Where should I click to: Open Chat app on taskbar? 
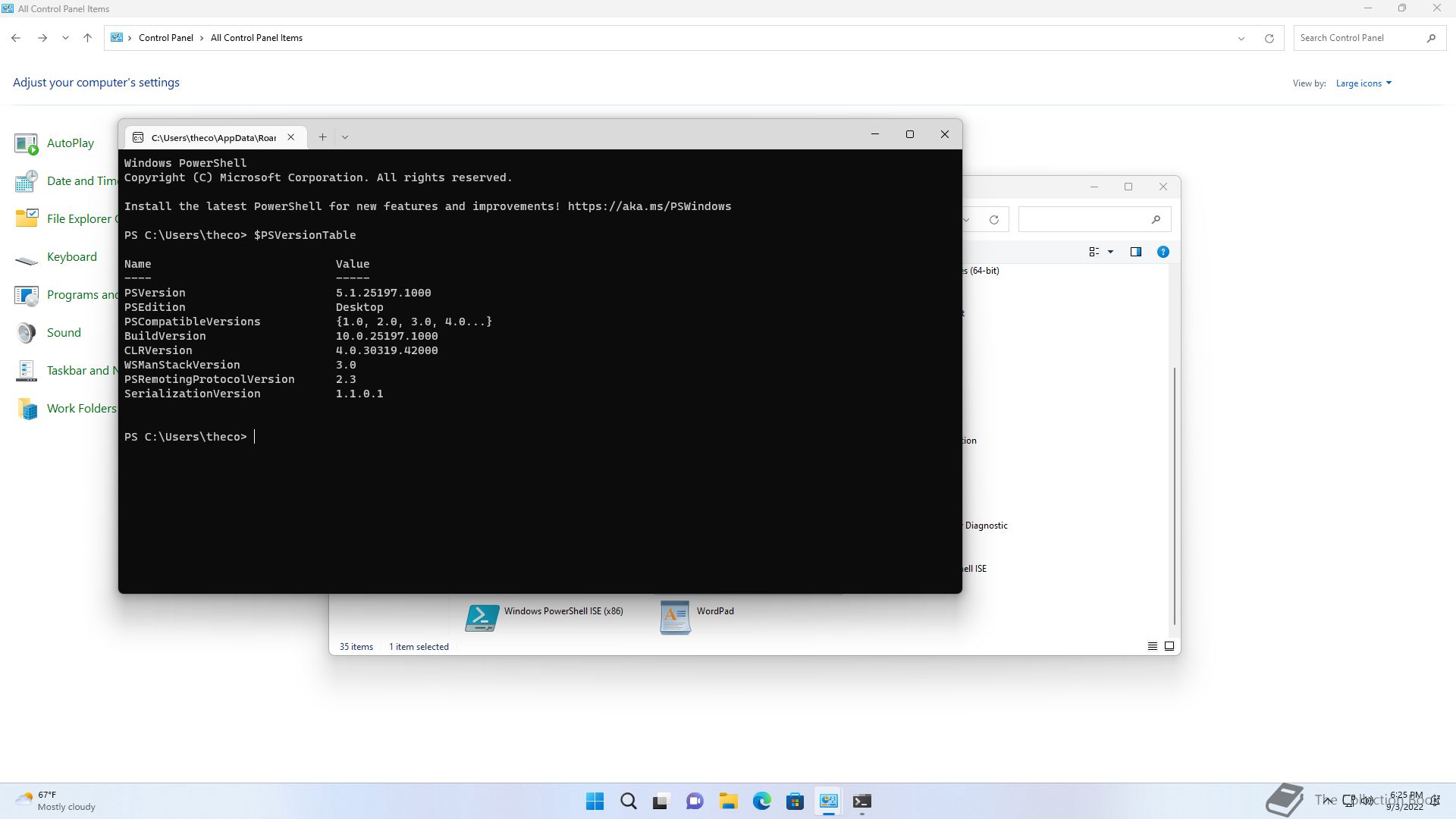(695, 801)
